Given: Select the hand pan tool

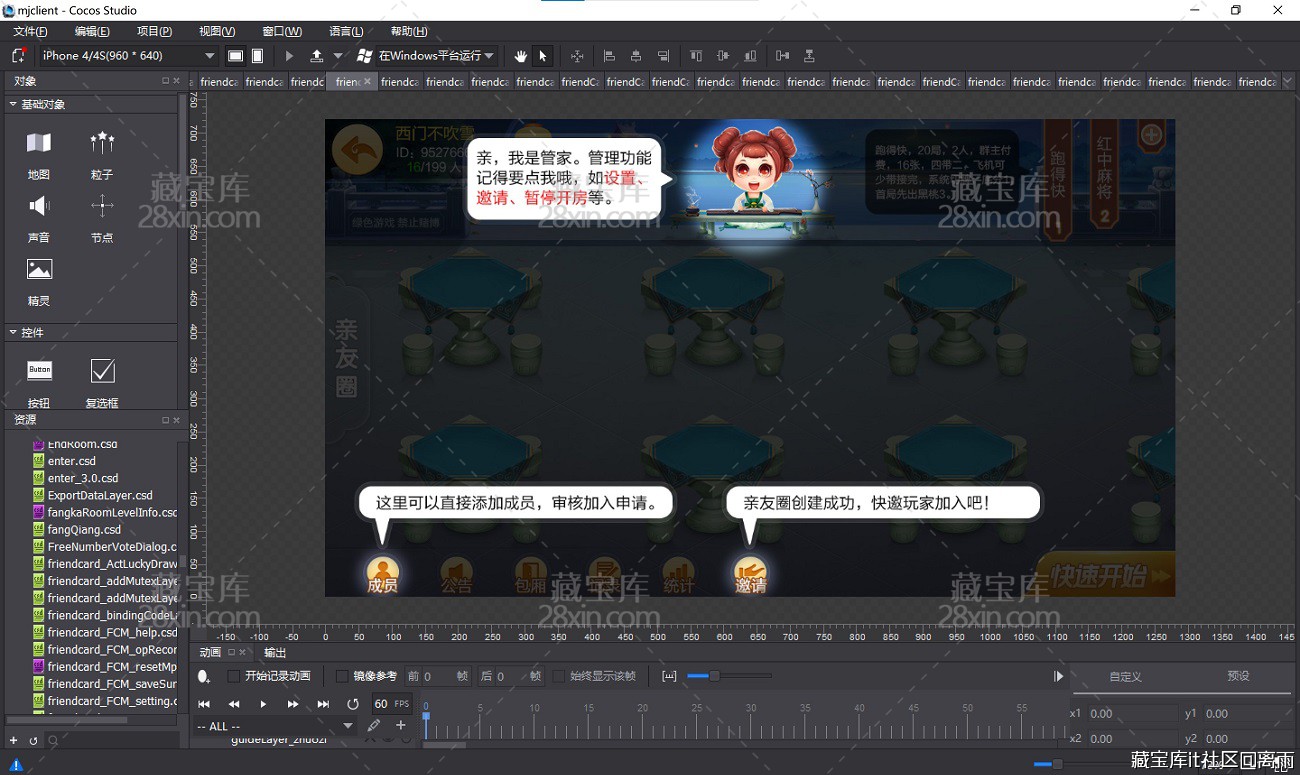Looking at the screenshot, I should tap(520, 56).
